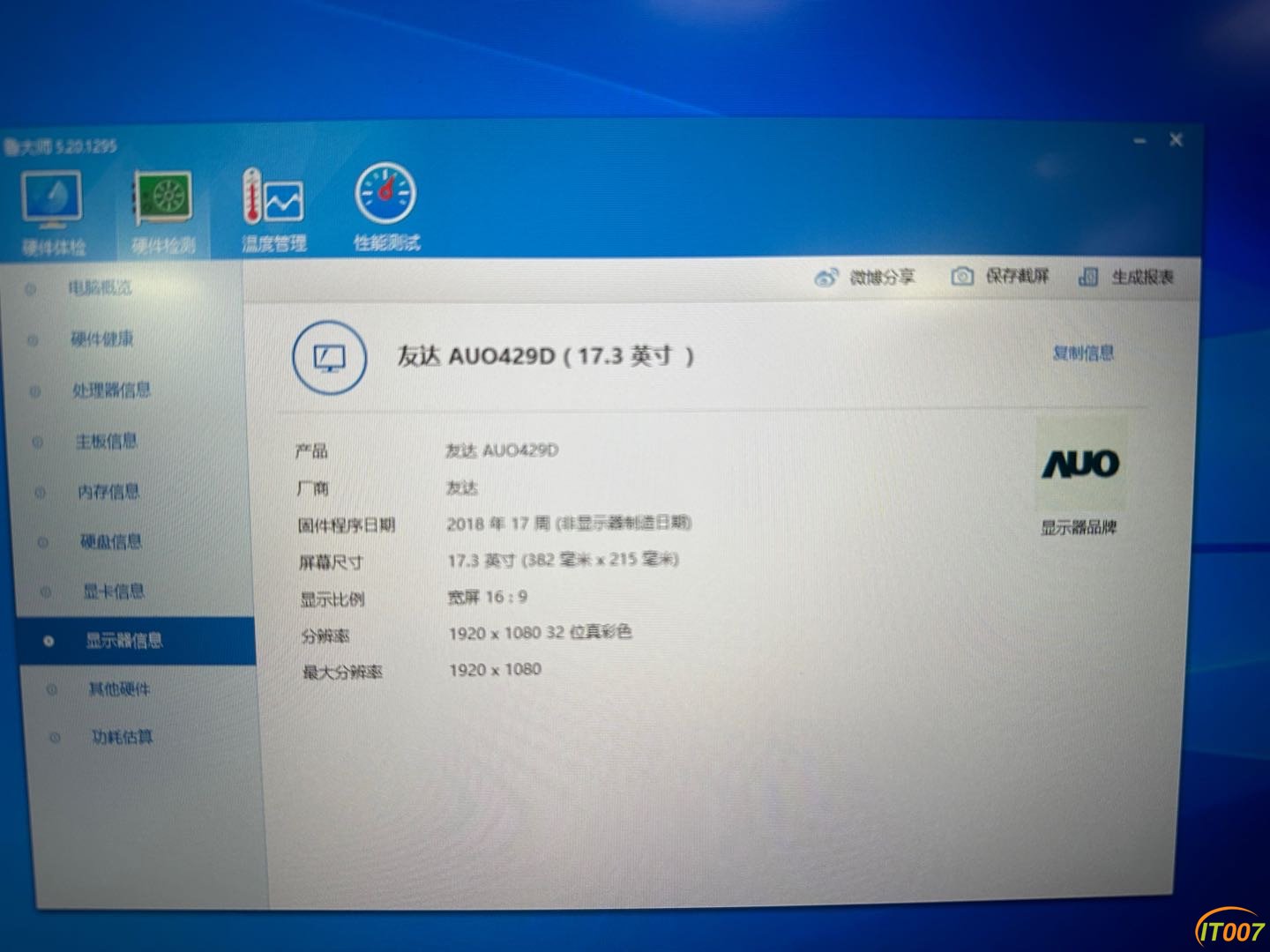Select the 硬件检测 hardware detection icon

[163, 198]
